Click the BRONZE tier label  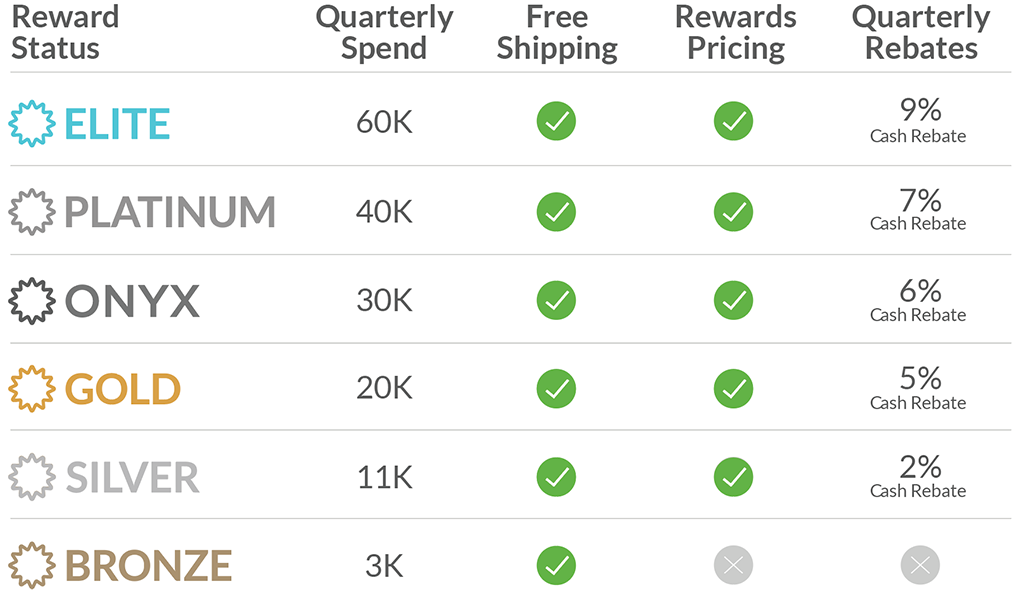[x=149, y=566]
